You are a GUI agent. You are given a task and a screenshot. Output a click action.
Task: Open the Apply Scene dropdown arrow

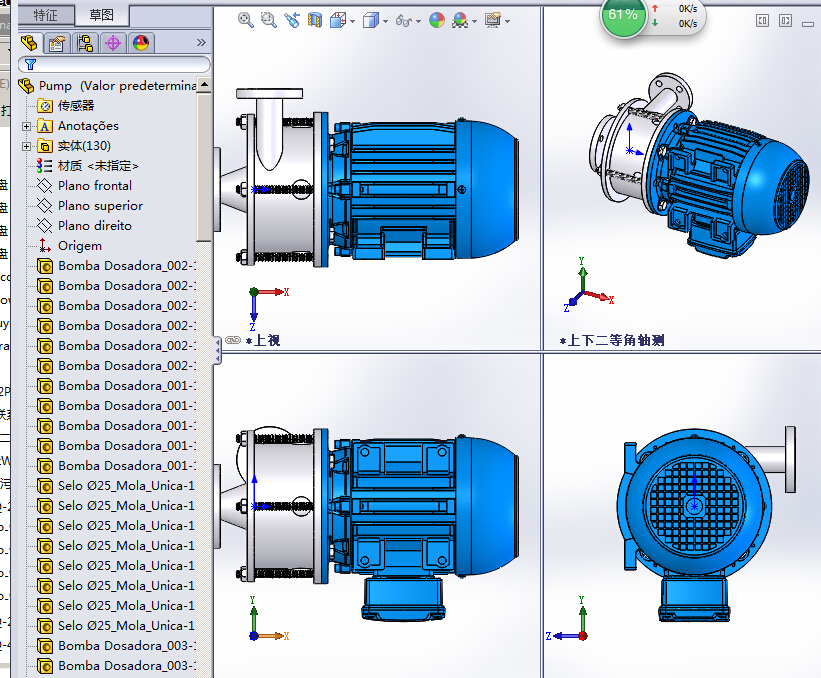tap(474, 21)
